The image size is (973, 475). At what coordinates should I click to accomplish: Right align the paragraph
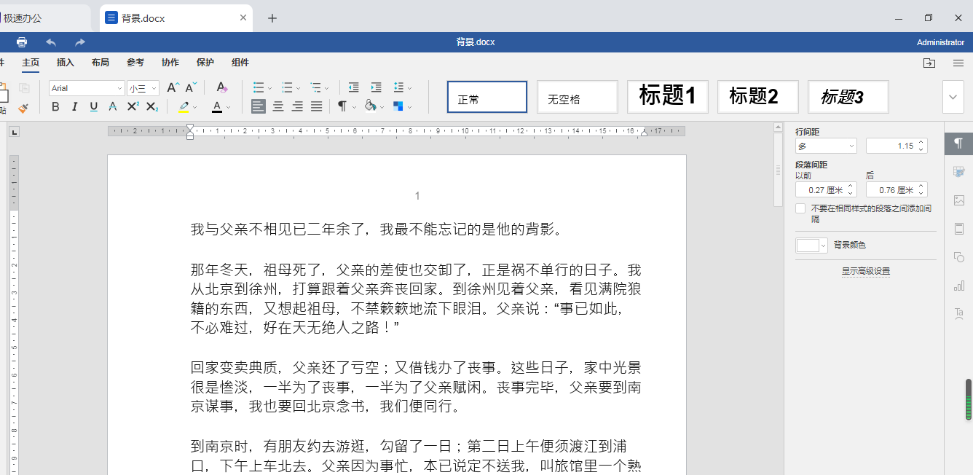coord(297,107)
